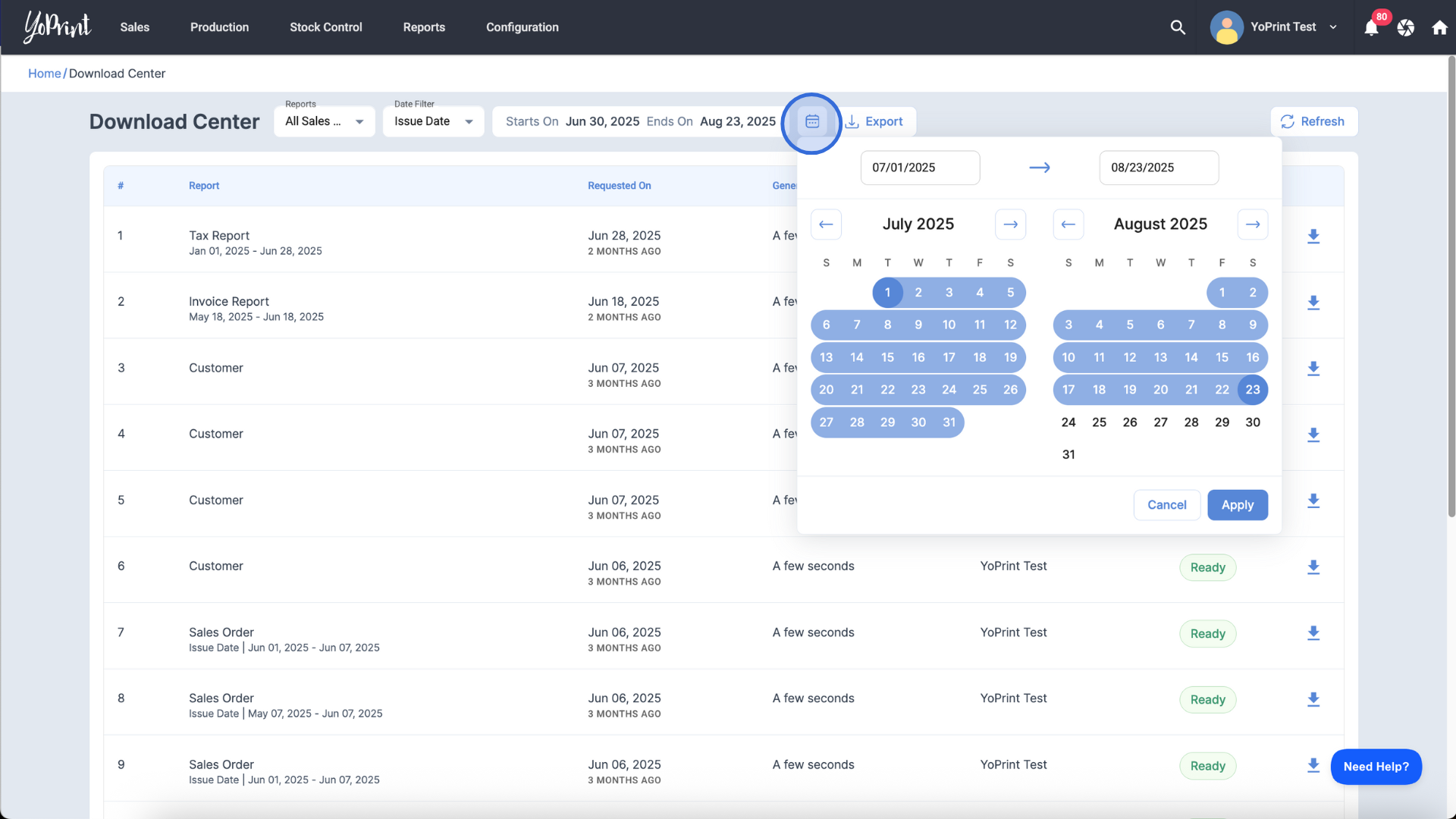This screenshot has width=1456, height=819.
Task: Show previous month from August 2025
Action: (x=1068, y=224)
